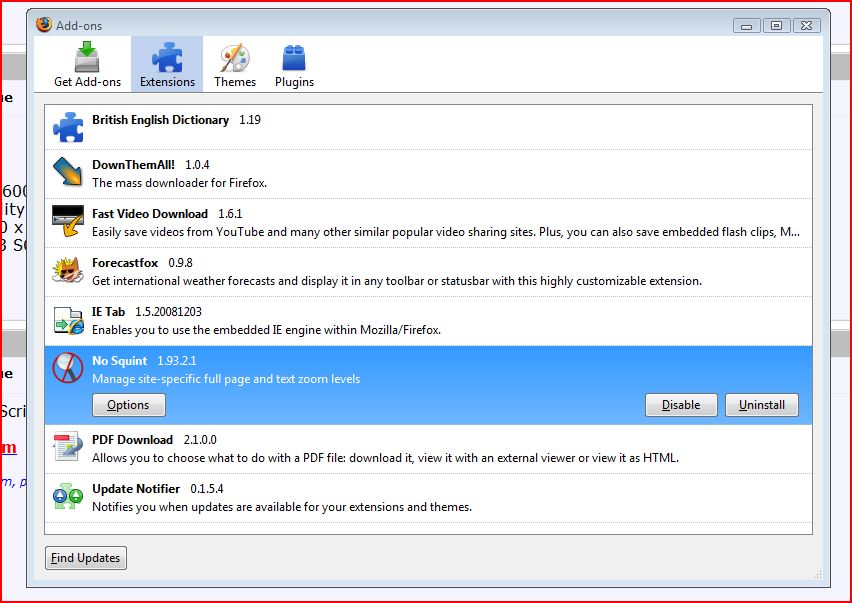Minimize the Add-ons window

tap(746, 26)
